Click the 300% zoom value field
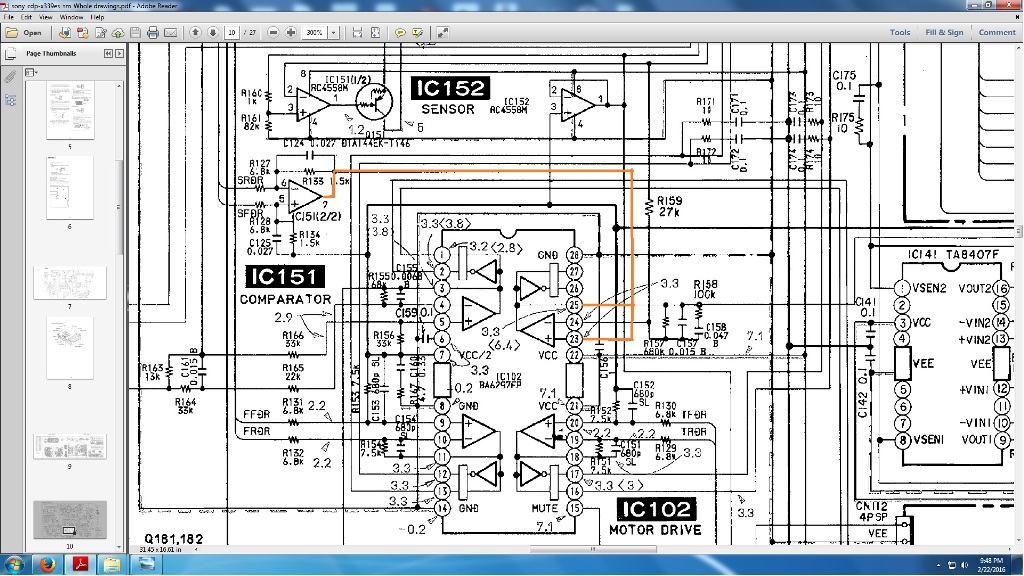This screenshot has height=576, width=1024. coord(315,33)
